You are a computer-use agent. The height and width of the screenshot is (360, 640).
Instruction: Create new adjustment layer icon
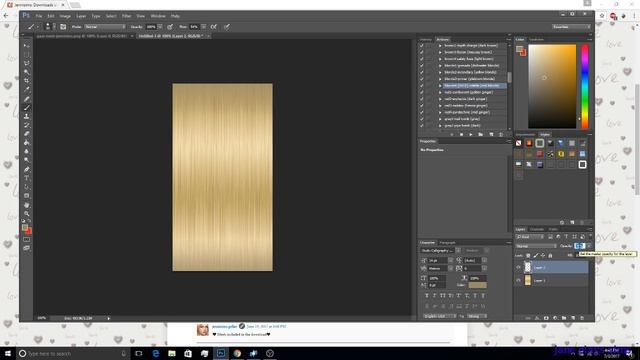(555, 318)
